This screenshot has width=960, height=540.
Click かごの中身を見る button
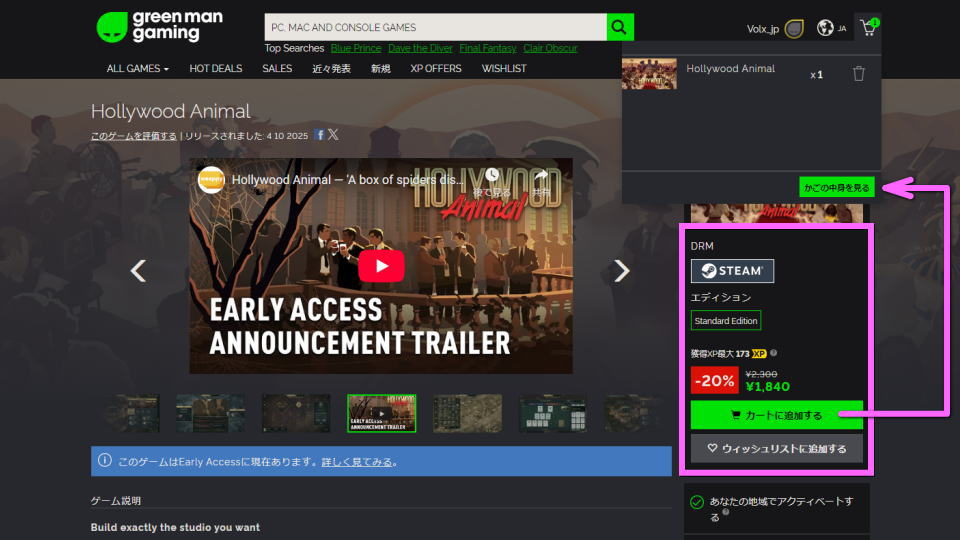pos(836,187)
